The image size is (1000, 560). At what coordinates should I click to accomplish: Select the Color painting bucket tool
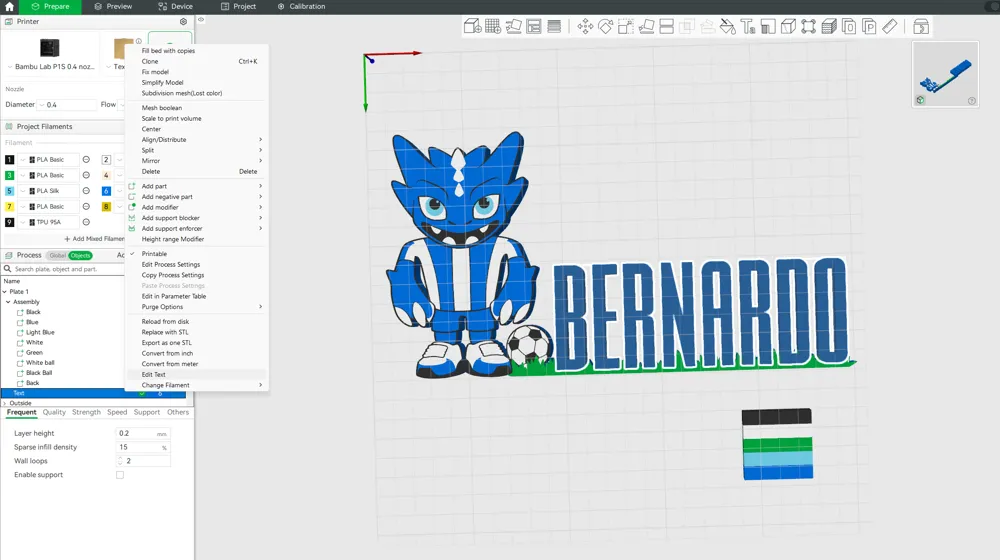pos(728,26)
